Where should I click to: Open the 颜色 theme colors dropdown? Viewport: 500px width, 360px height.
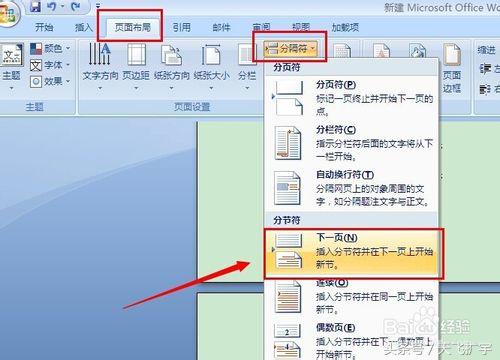50,49
